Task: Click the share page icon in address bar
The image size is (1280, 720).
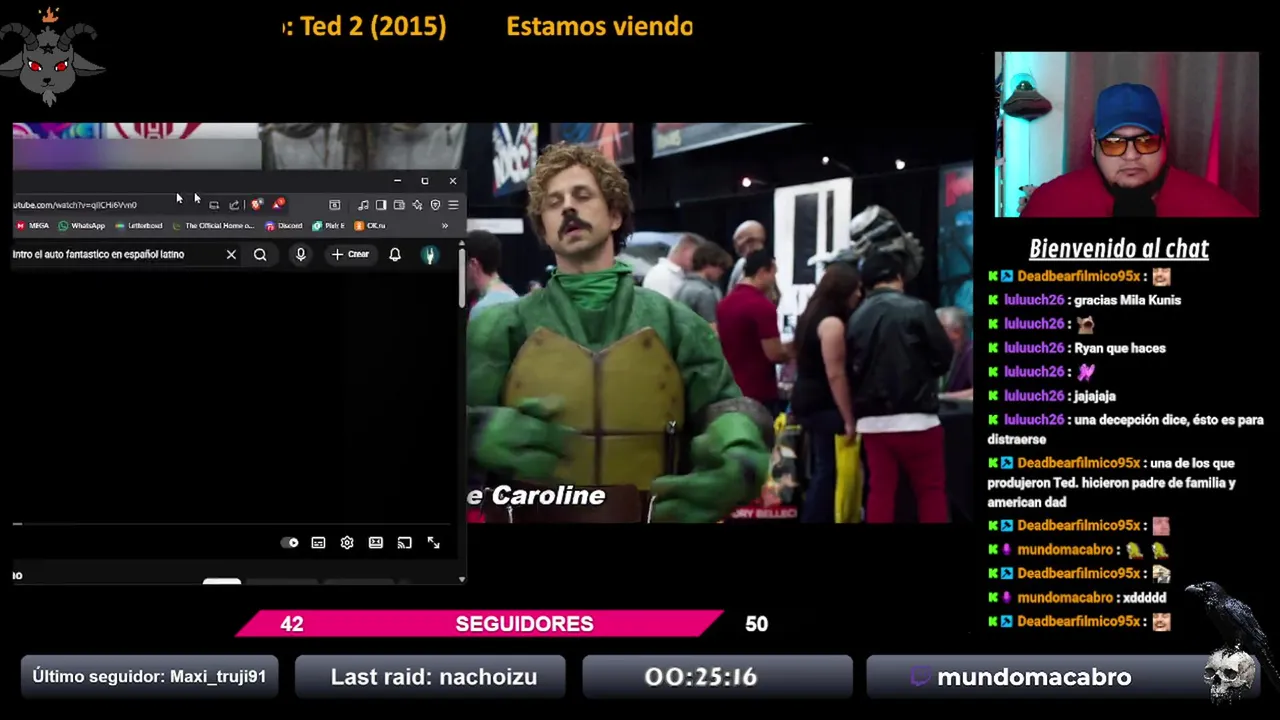Action: tap(234, 205)
